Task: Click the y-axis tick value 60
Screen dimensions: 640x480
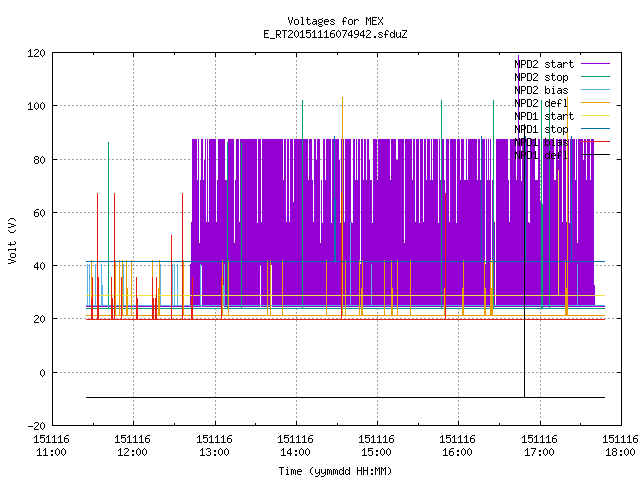Action: [x=39, y=213]
